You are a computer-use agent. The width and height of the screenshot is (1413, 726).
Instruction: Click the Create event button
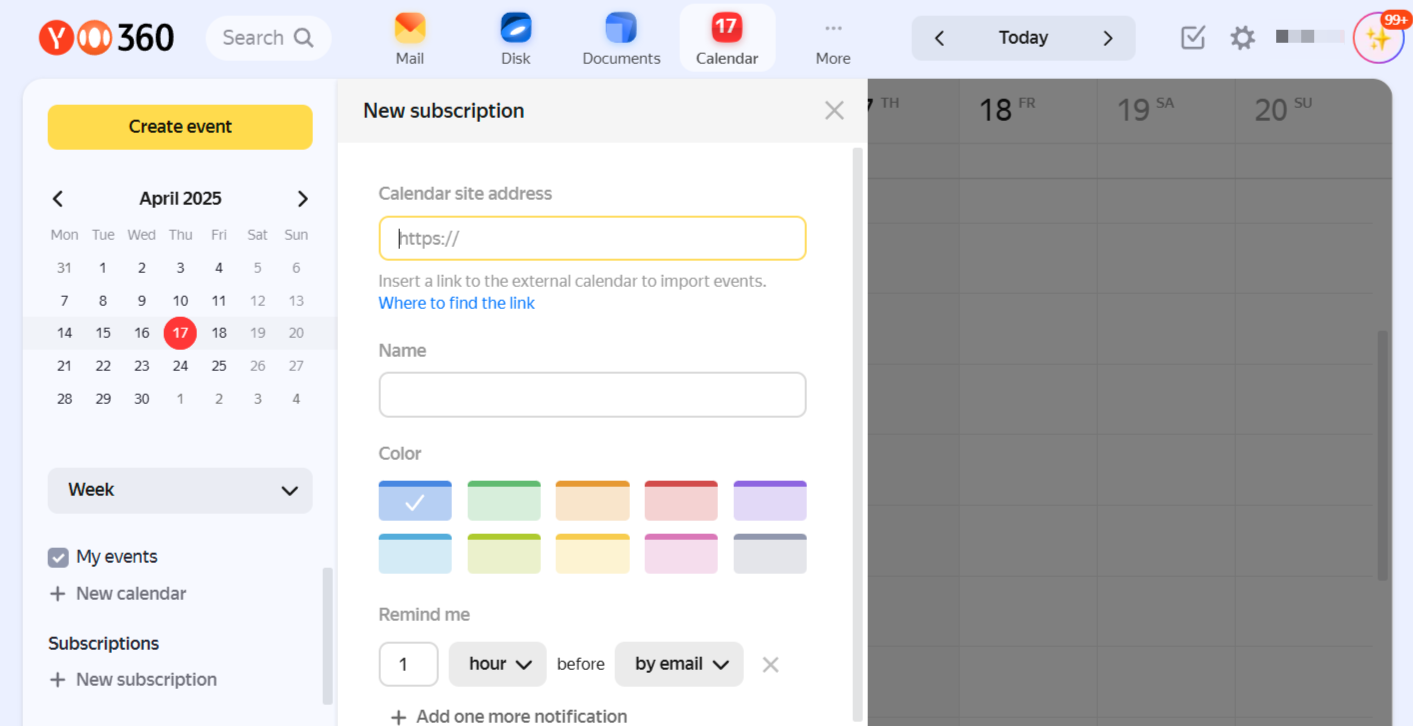point(180,127)
